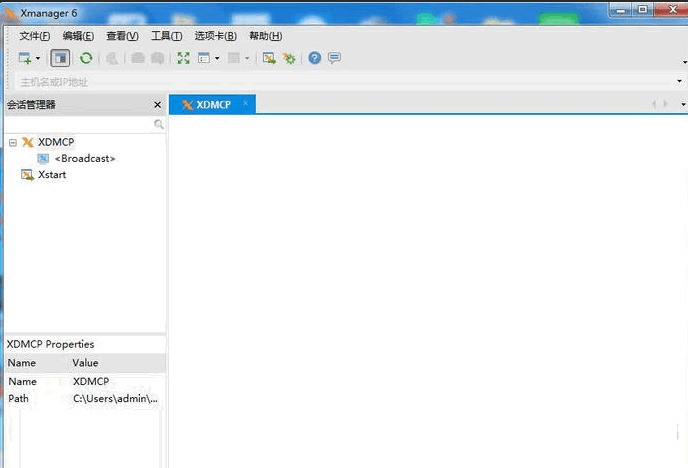Launch the Xstart toolbar icon
688x468 pixels.
pos(269,58)
